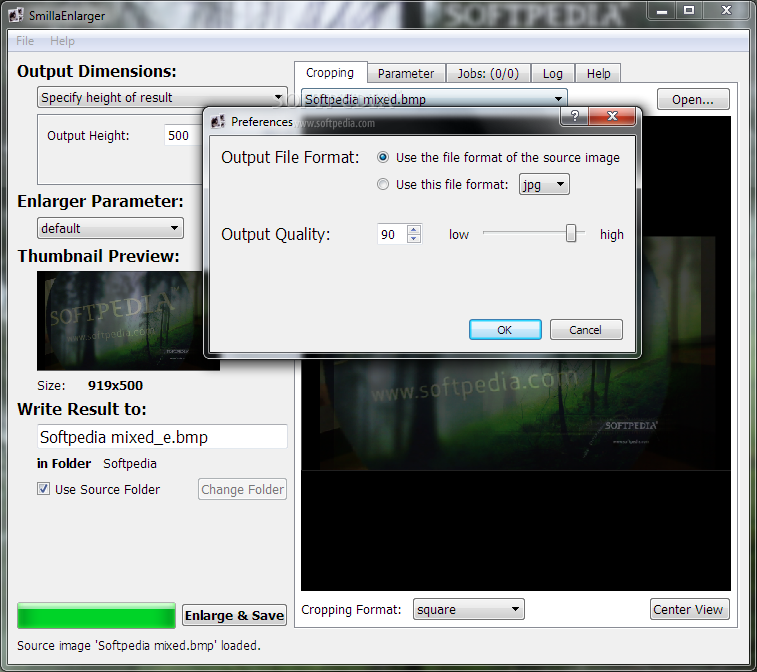This screenshot has height=672, width=757.
Task: Switch to the Log tab
Action: (553, 73)
